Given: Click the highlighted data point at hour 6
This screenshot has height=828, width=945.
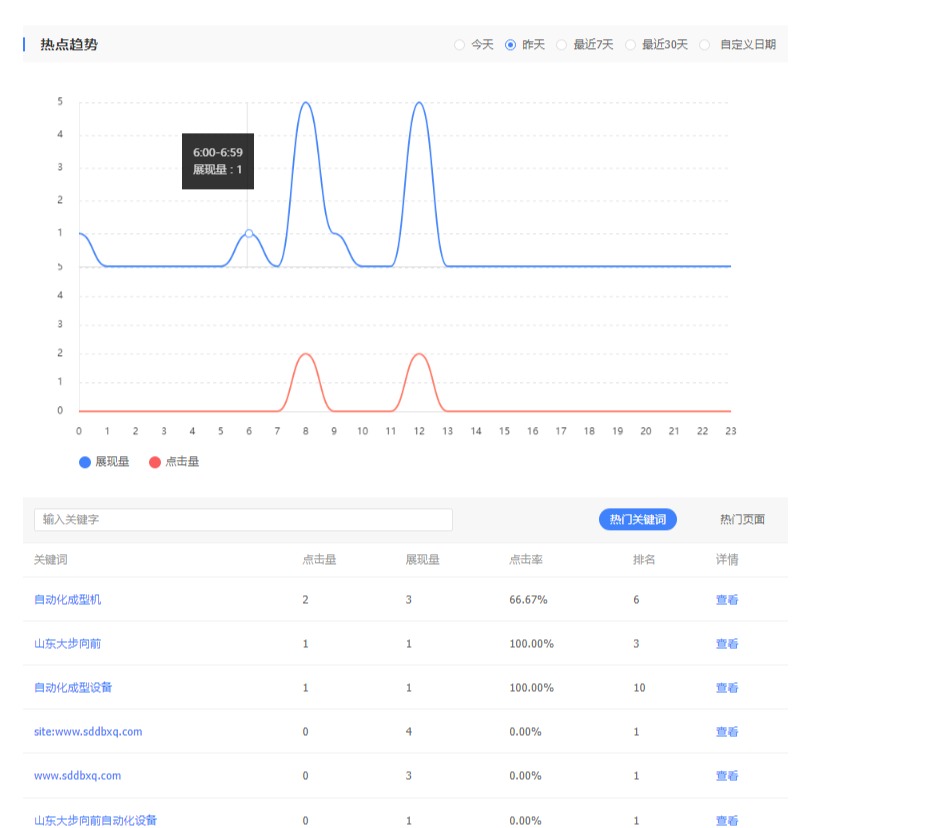Looking at the screenshot, I should coord(249,233).
